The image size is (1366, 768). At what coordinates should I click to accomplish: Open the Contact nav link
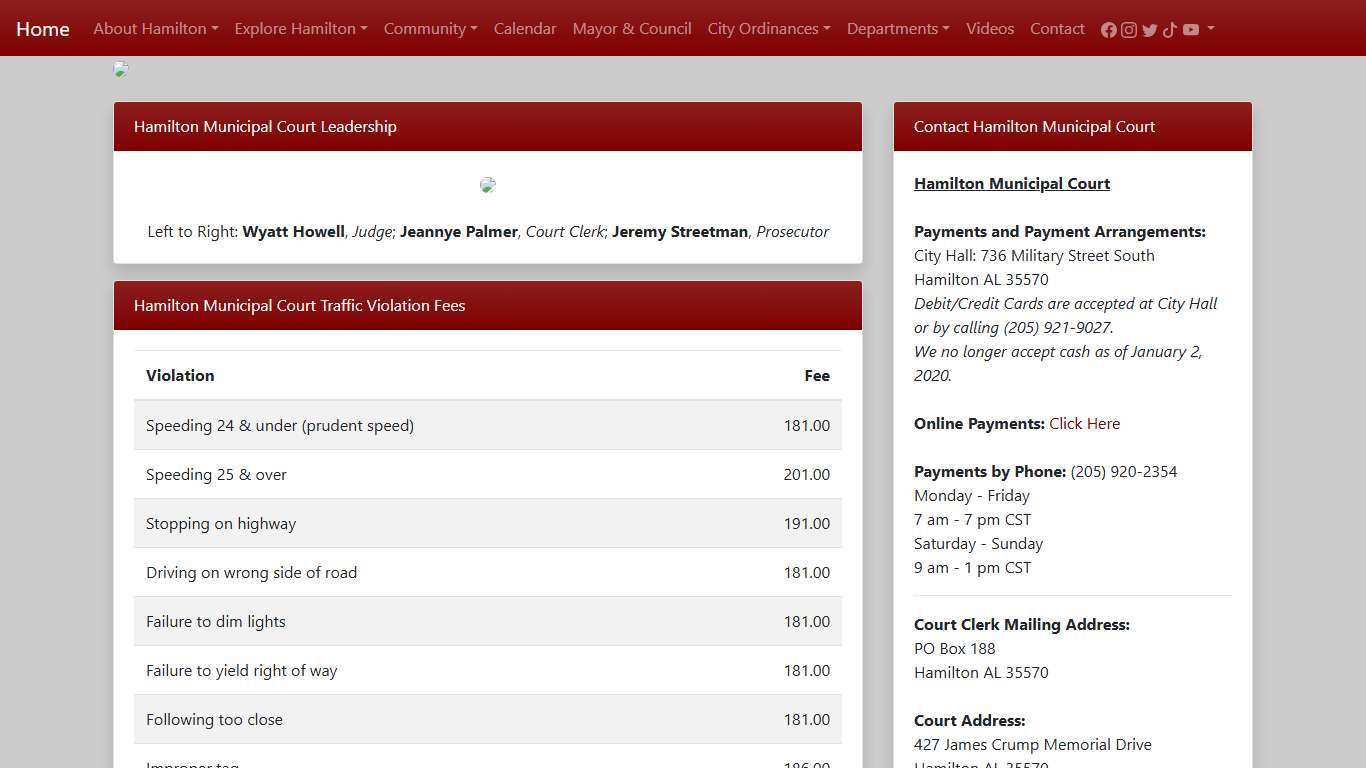(1057, 29)
